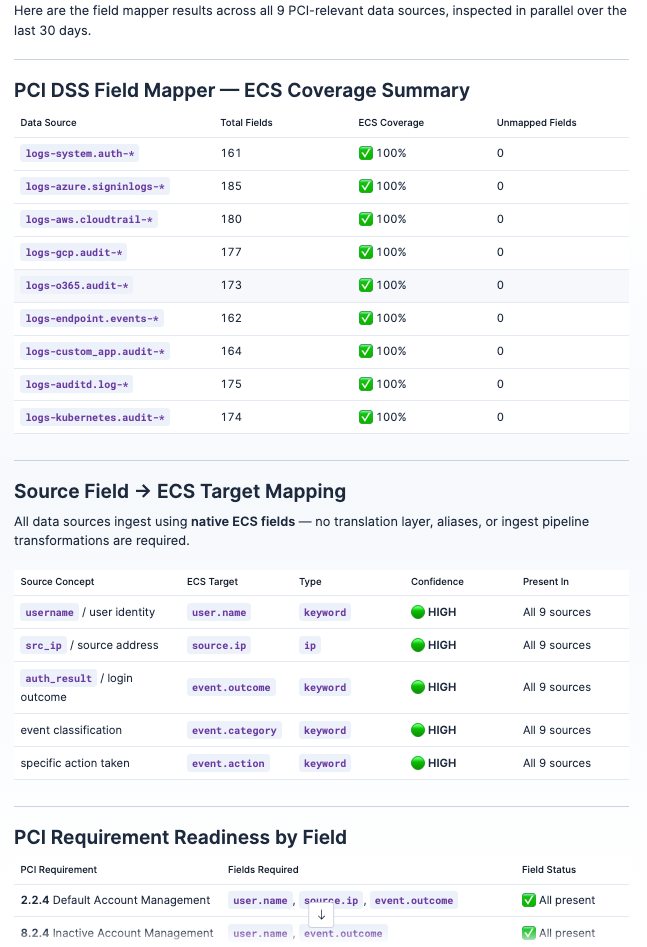This screenshot has width=647, height=947.
Task: Click total fields value 164
Action: (231, 351)
